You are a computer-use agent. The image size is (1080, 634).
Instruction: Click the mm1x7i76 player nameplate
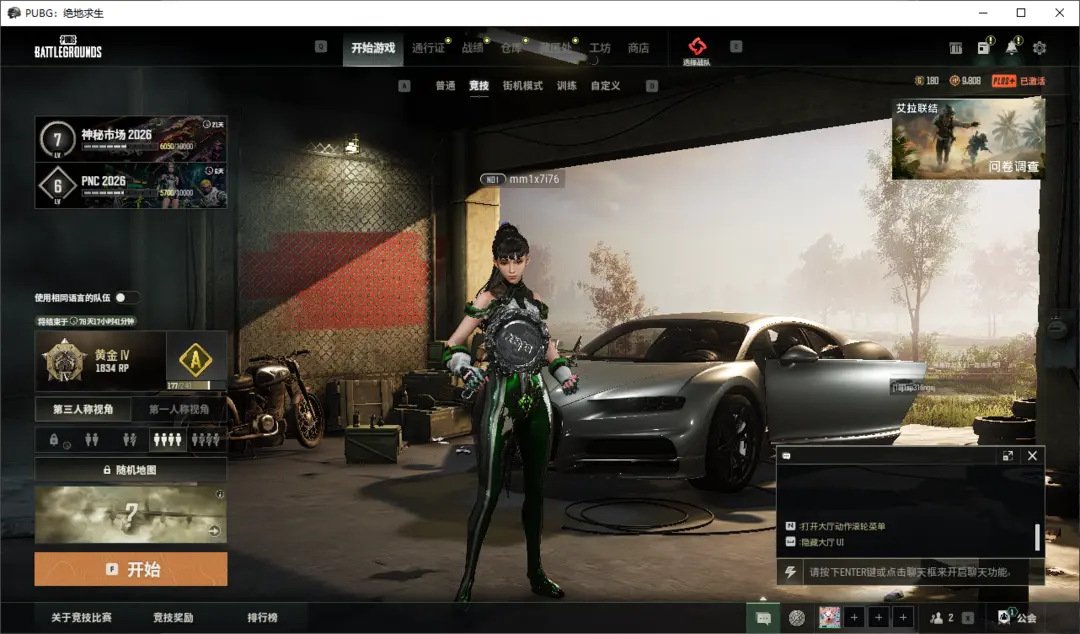click(x=522, y=179)
